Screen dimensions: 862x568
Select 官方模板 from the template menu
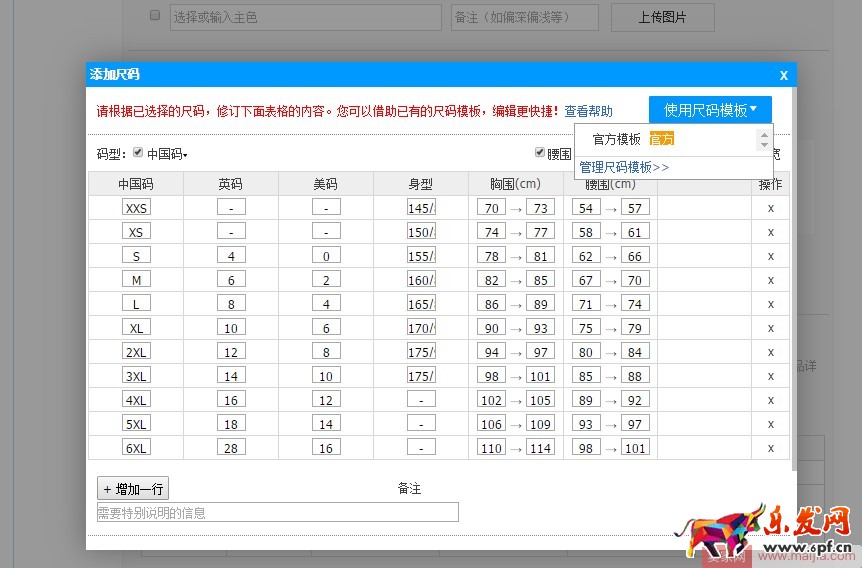coord(616,139)
